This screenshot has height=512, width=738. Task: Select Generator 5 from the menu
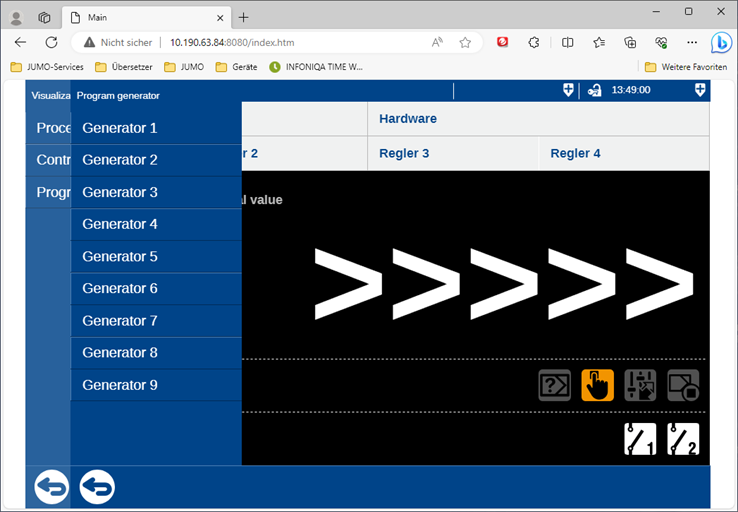click(120, 256)
